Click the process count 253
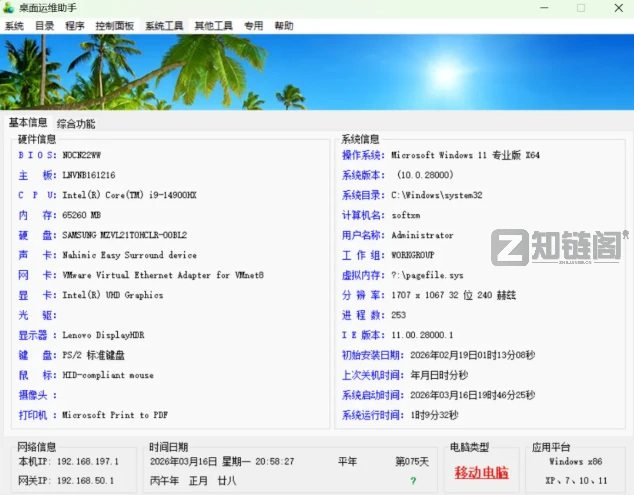This screenshot has width=634, height=495. point(398,315)
